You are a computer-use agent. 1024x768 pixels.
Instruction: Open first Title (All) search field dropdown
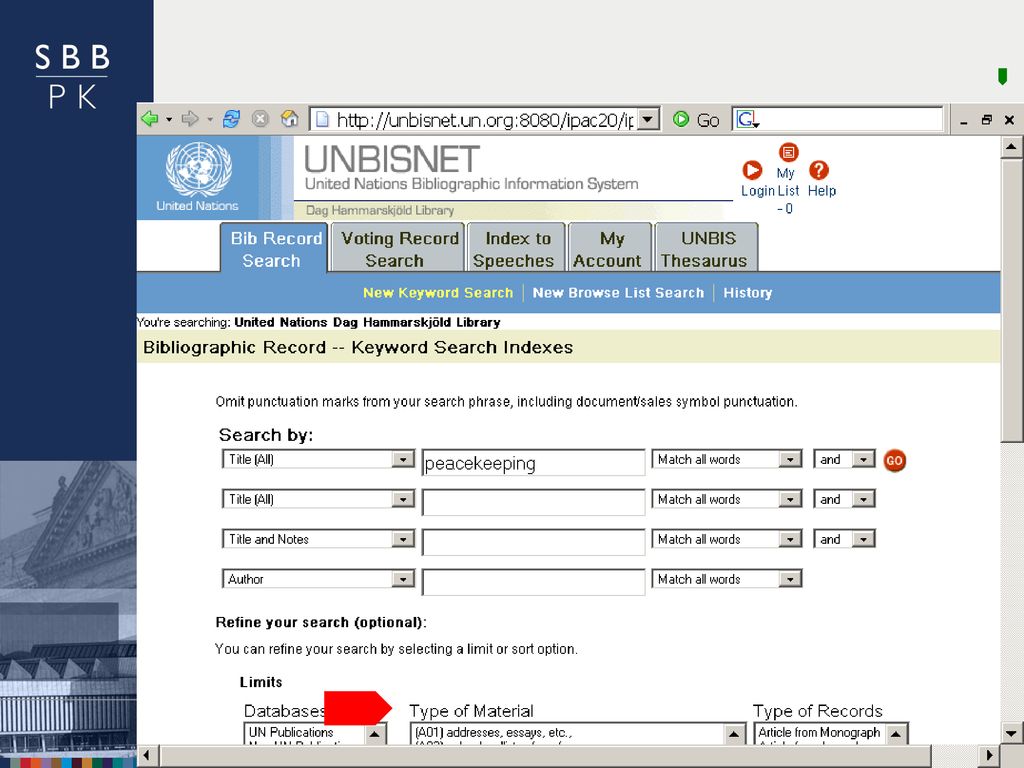click(403, 460)
